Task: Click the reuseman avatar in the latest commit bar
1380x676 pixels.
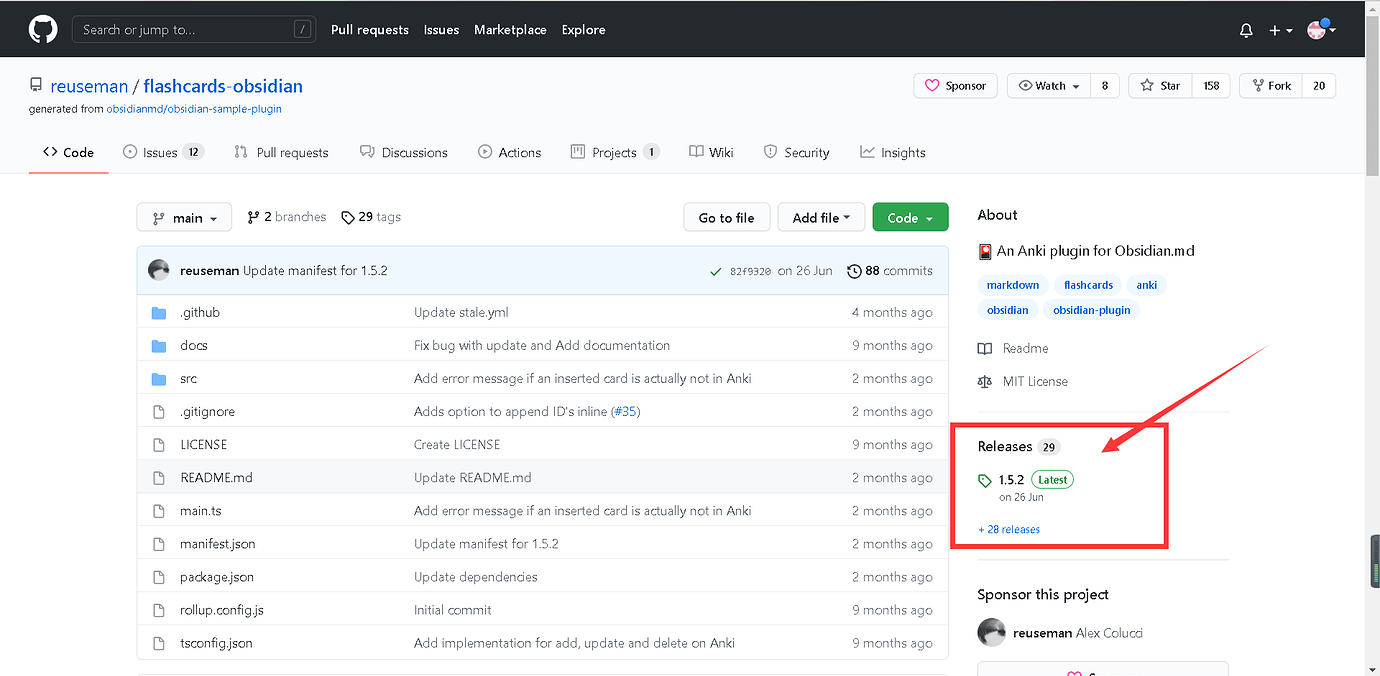Action: tap(159, 270)
